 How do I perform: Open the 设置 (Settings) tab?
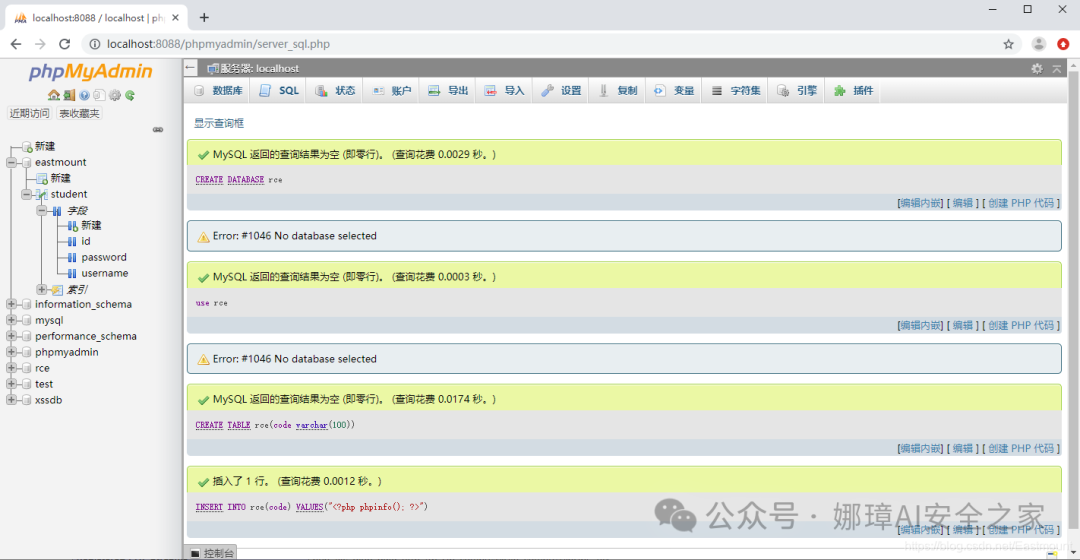[x=561, y=91]
